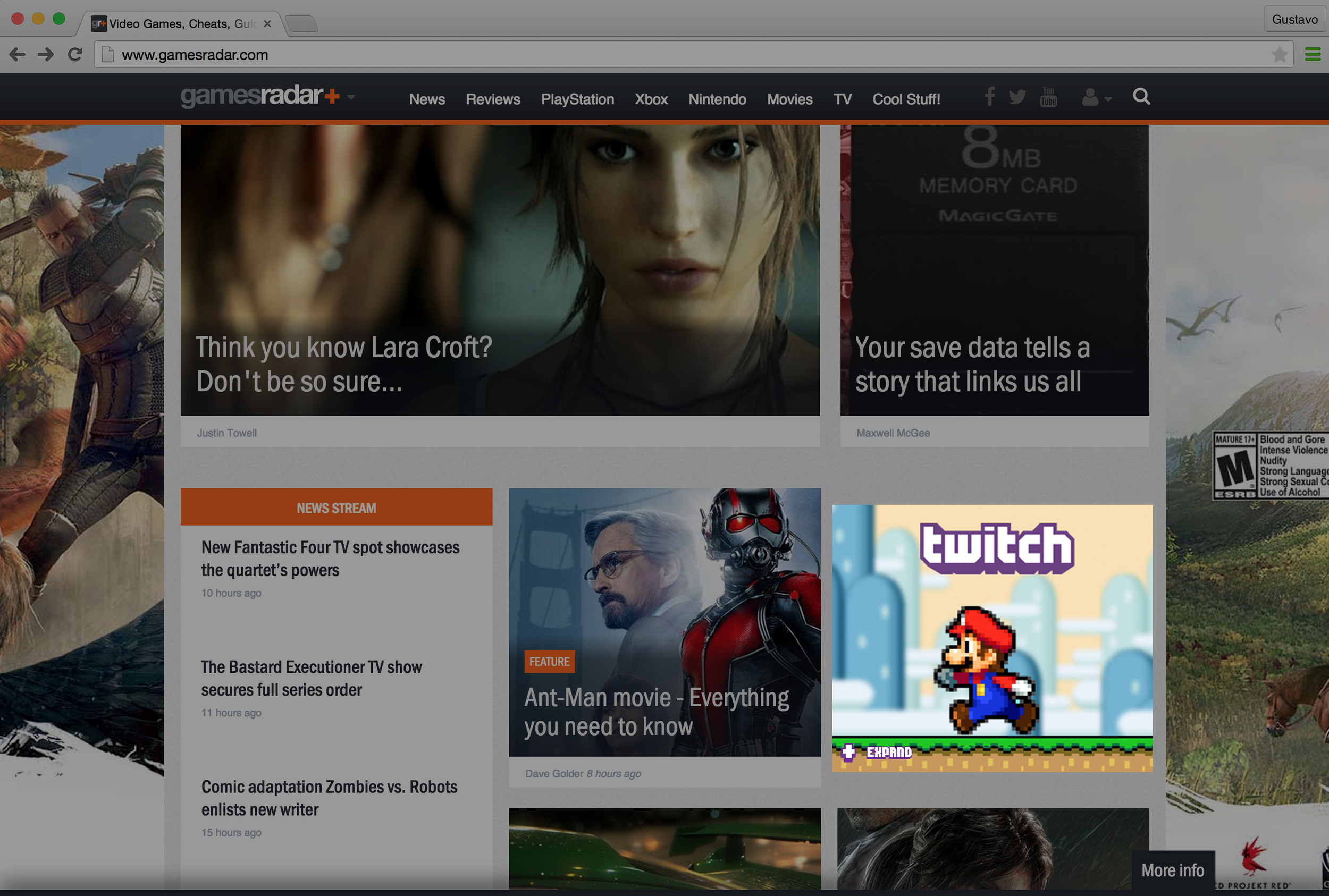Open the Cool Stuff! section
Image resolution: width=1329 pixels, height=896 pixels.
[x=906, y=99]
